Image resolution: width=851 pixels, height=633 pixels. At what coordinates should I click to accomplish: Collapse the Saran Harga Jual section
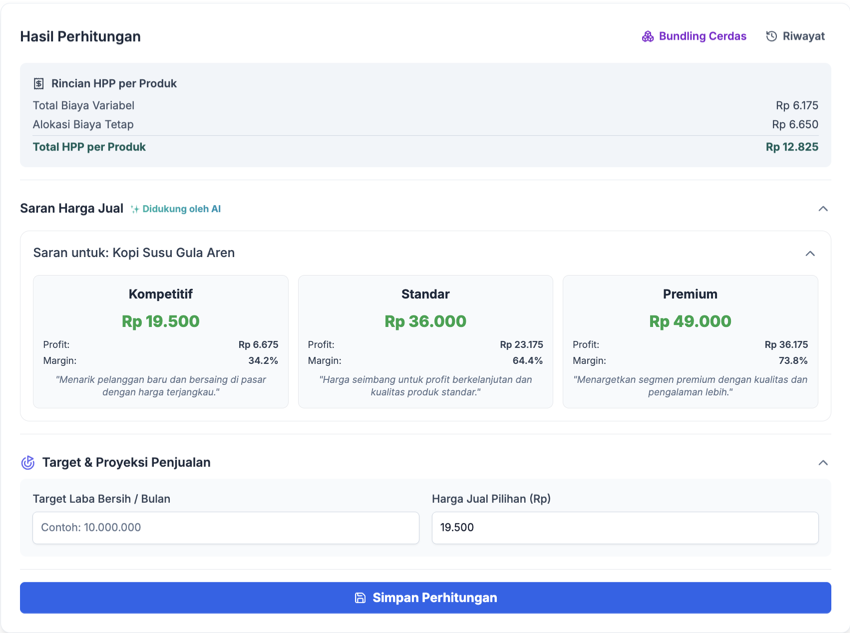(x=822, y=208)
